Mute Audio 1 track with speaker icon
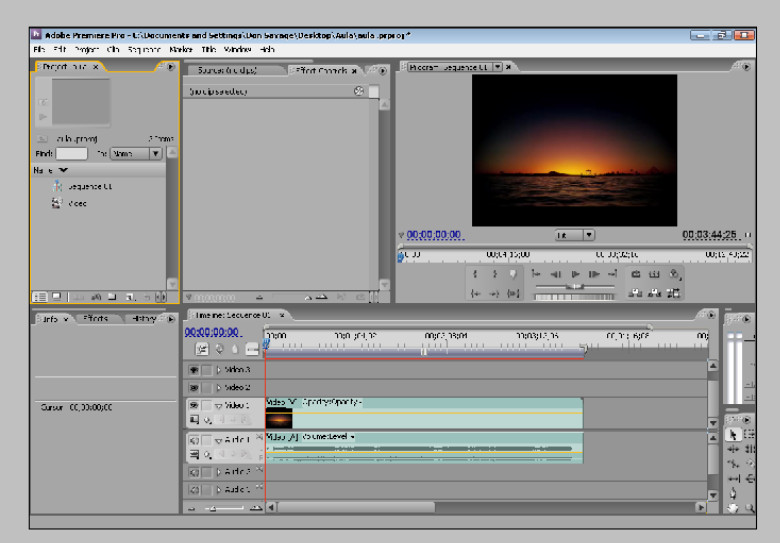The height and width of the screenshot is (543, 780). [x=194, y=440]
